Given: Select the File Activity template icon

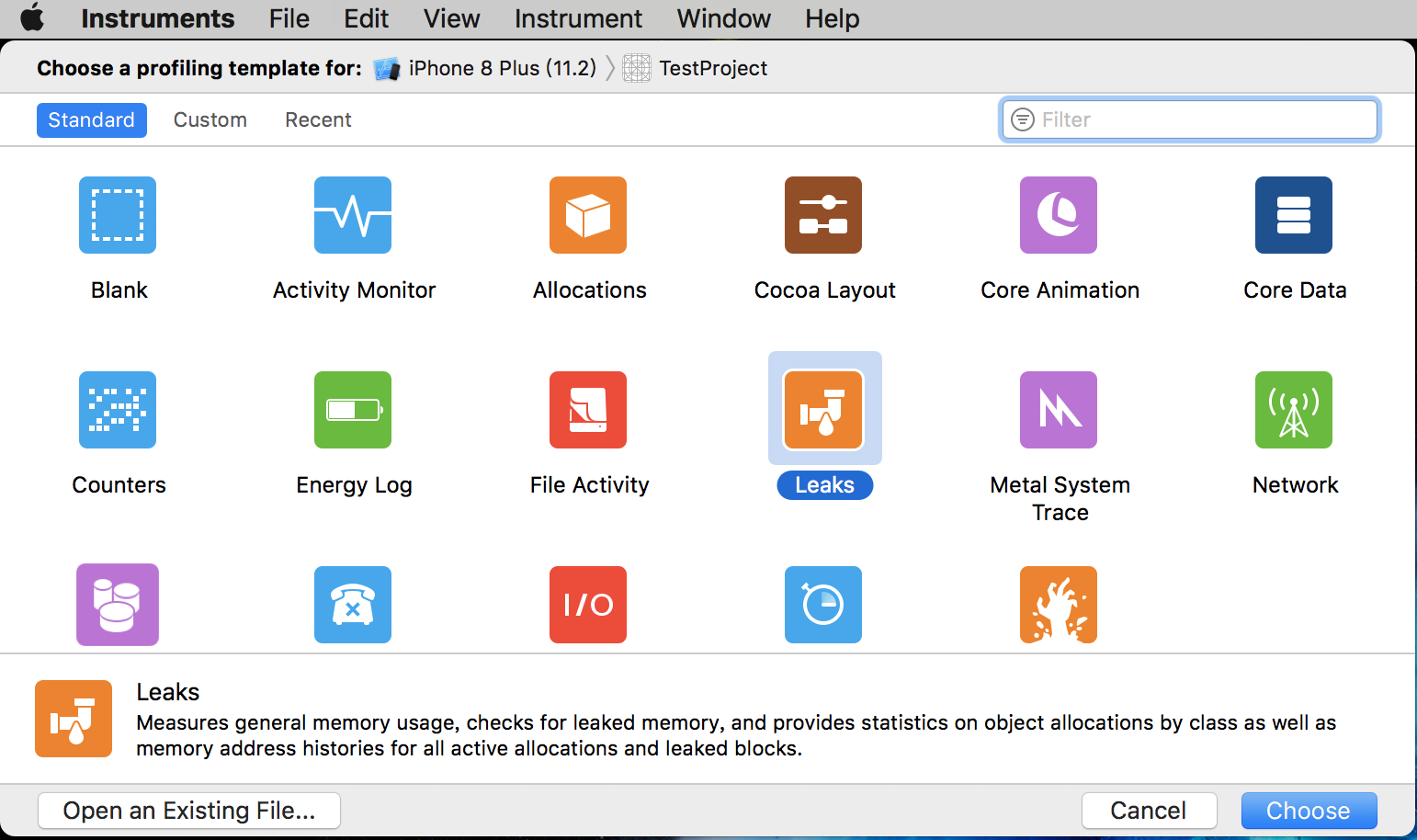Looking at the screenshot, I should coord(588,410).
